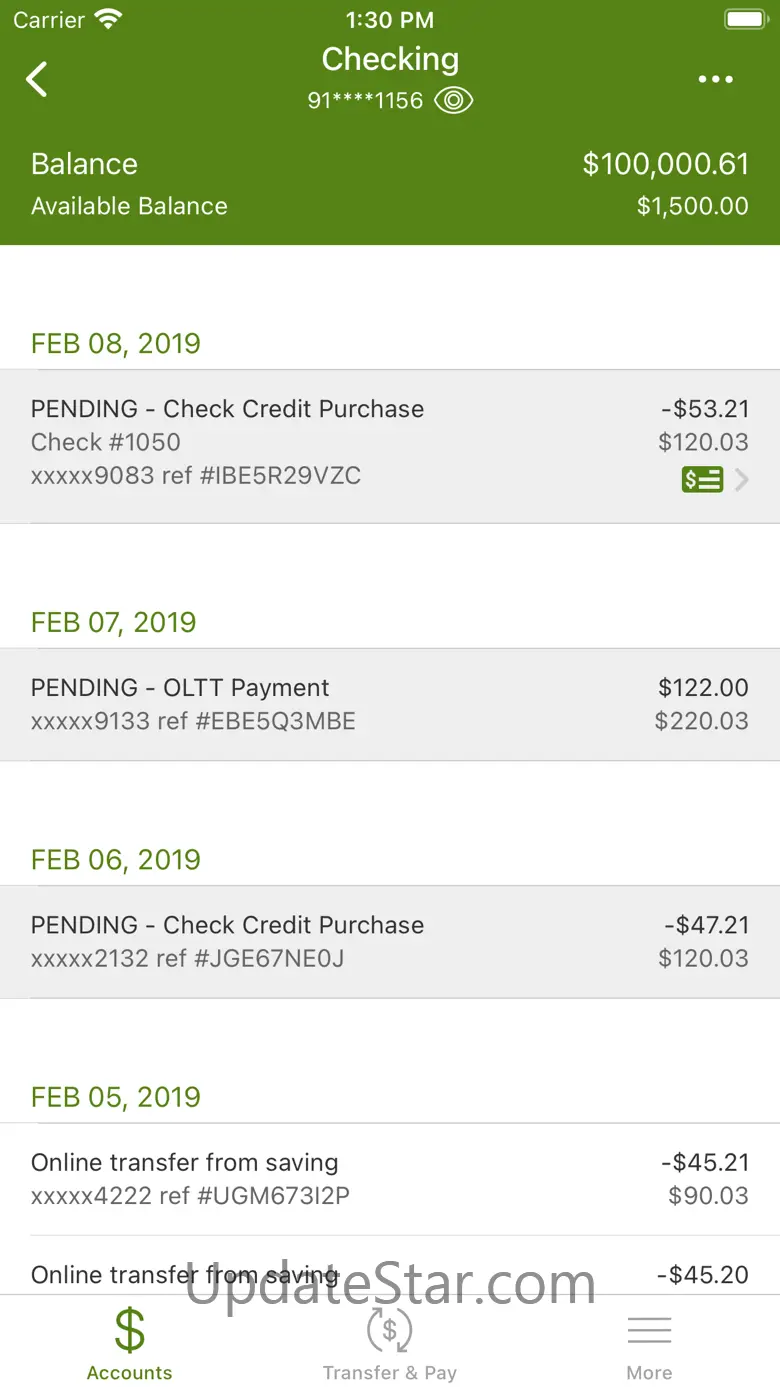Tap masked account number 91****1156
Image resolution: width=780 pixels, height=1387 pixels.
(x=365, y=101)
